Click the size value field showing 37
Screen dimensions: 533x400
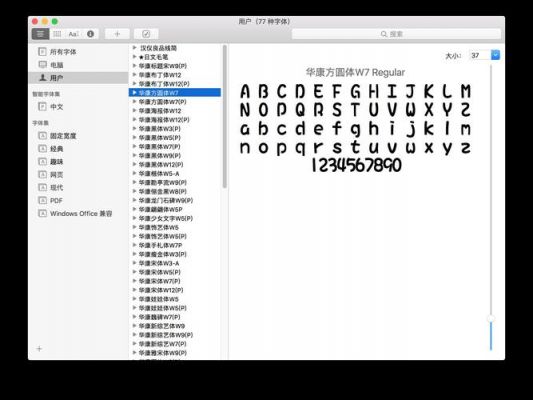480,55
